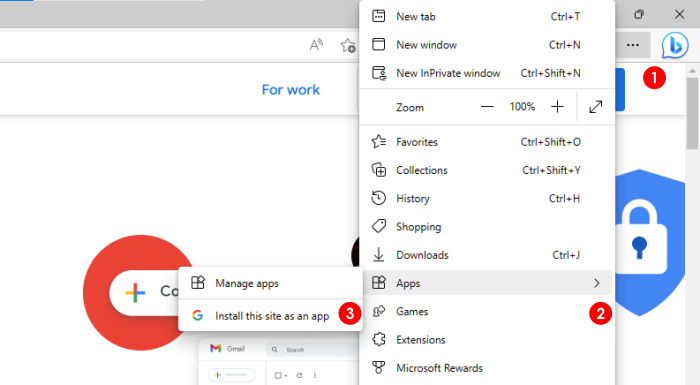Viewport: 700px width, 385px height.
Task: Select Install this site as an app
Action: (x=270, y=316)
